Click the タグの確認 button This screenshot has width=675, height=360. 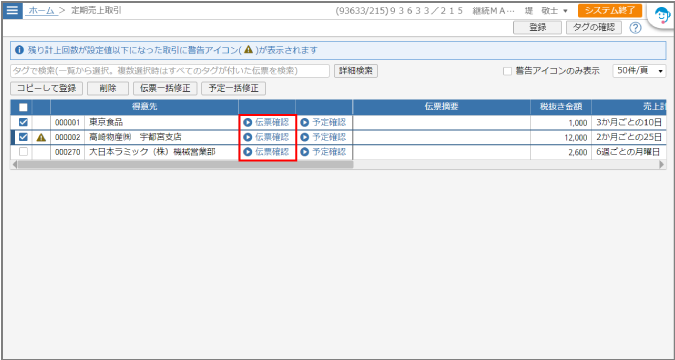(594, 28)
